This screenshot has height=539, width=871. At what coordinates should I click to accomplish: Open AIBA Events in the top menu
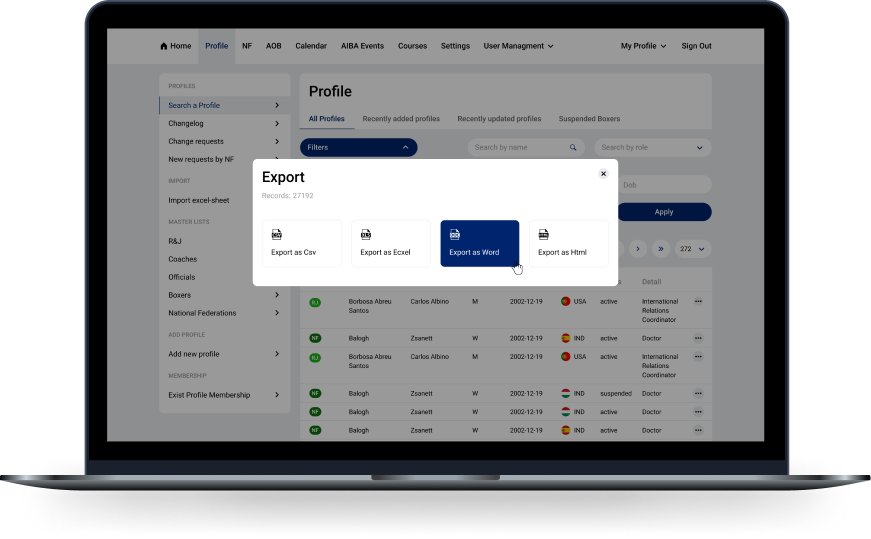361,46
